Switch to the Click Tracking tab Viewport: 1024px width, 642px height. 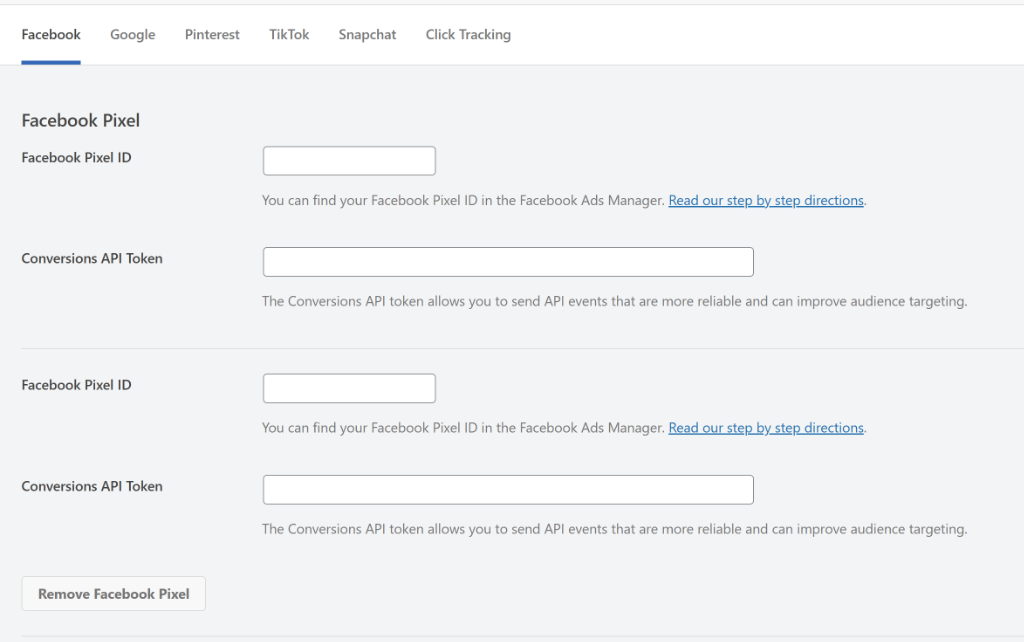[468, 35]
